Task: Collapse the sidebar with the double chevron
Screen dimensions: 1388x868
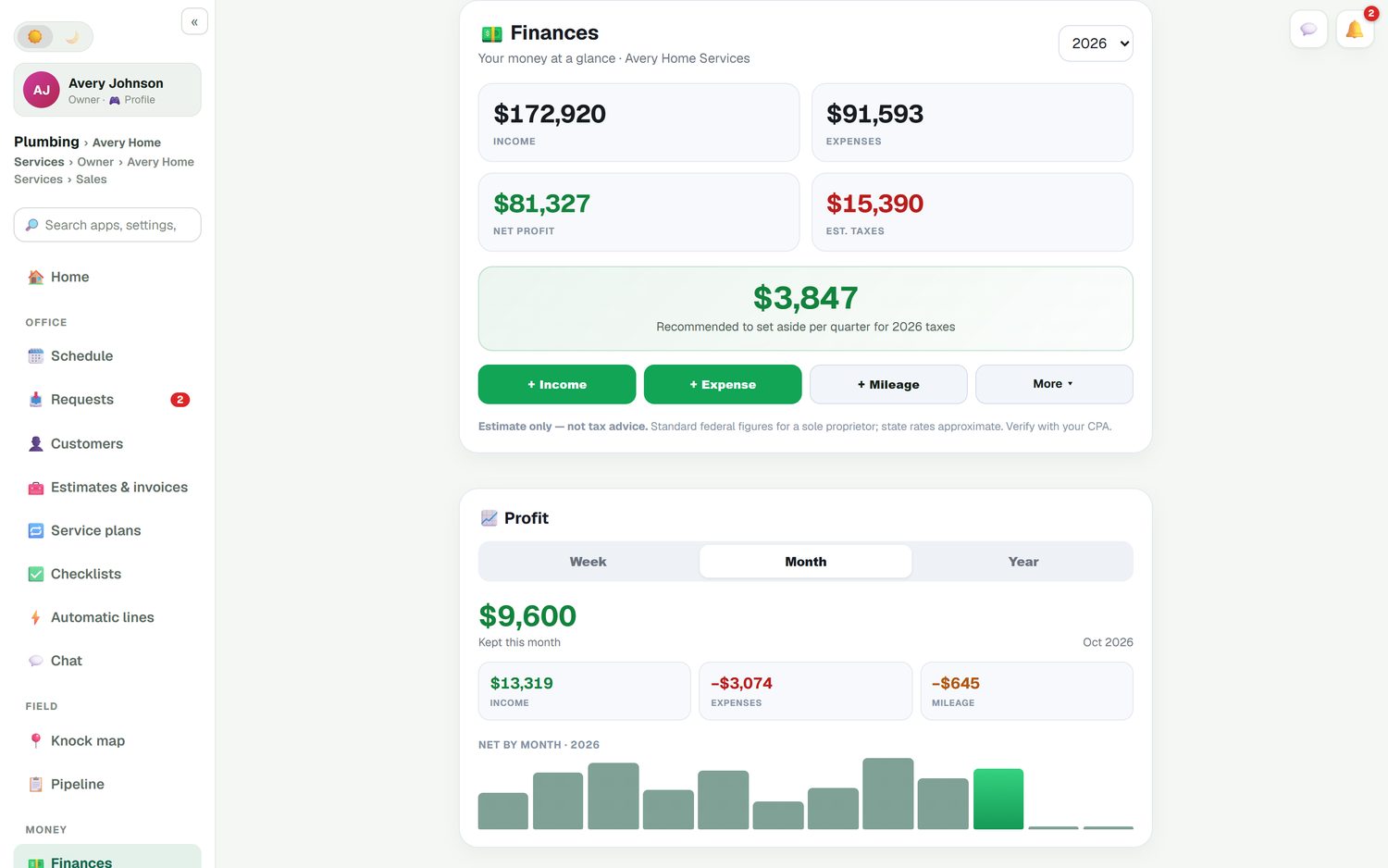Action: [194, 21]
